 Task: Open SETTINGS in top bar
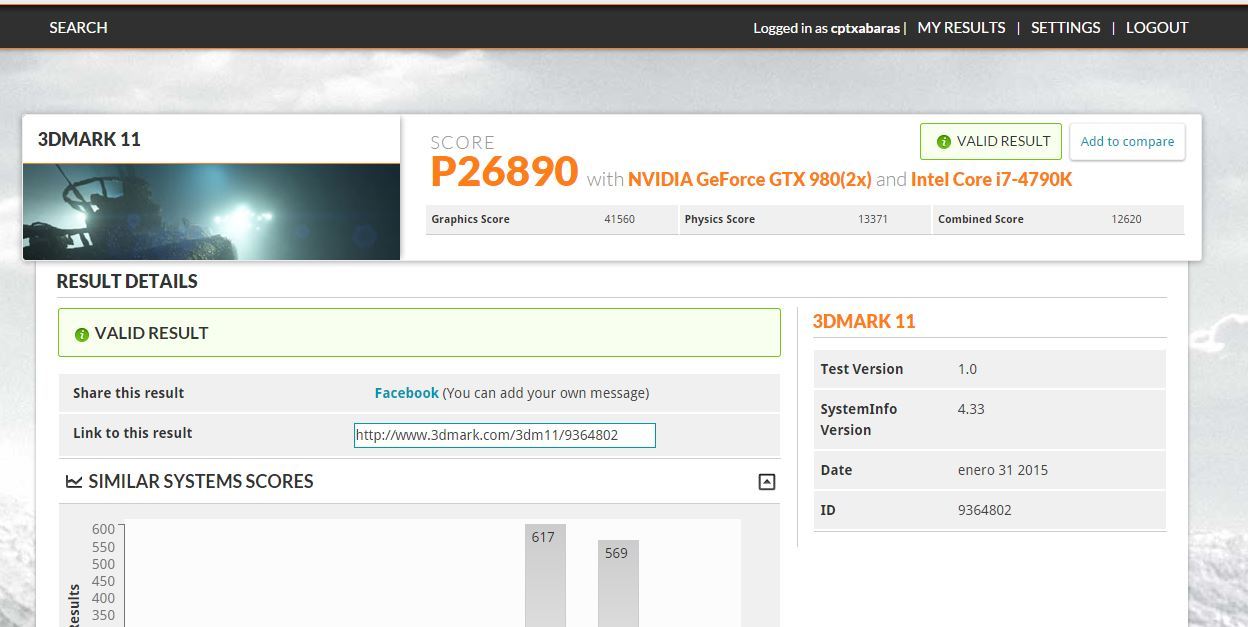[1065, 28]
